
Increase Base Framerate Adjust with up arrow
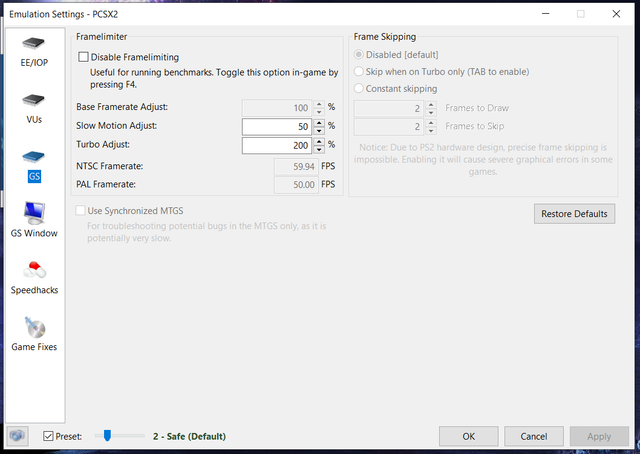(319, 104)
